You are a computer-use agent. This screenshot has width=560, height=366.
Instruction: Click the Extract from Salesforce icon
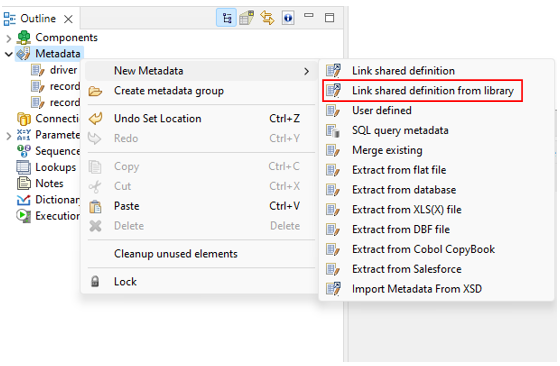pos(333,269)
